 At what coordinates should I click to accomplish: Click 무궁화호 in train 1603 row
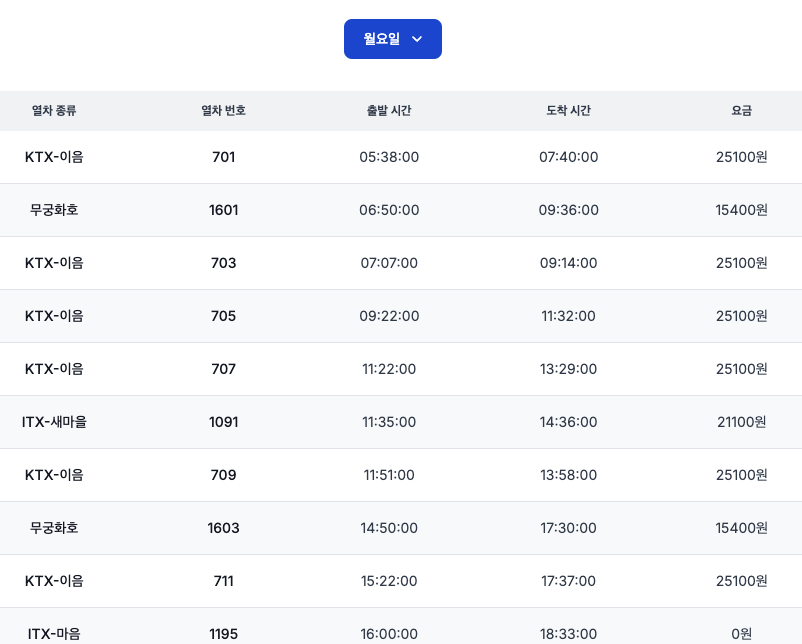point(54,528)
